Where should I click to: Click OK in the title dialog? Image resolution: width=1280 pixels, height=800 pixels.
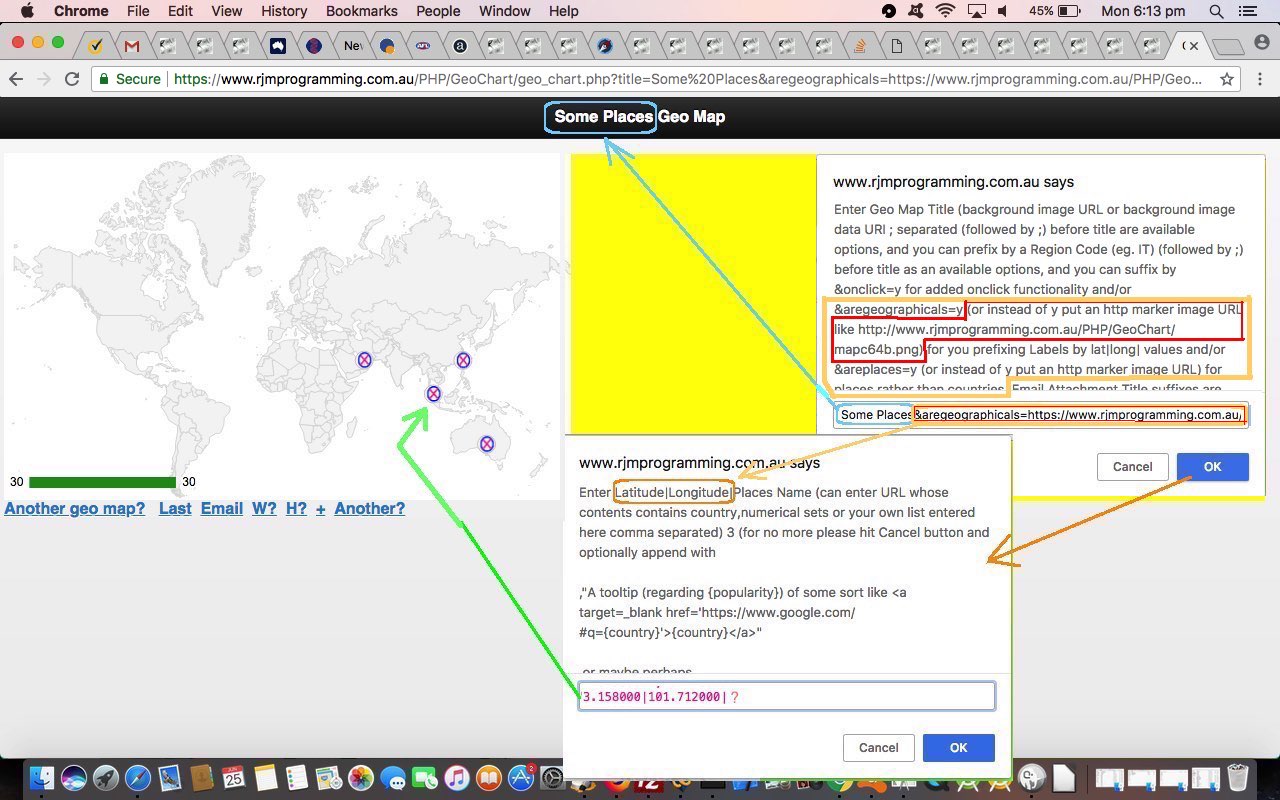pyautogui.click(x=1212, y=466)
